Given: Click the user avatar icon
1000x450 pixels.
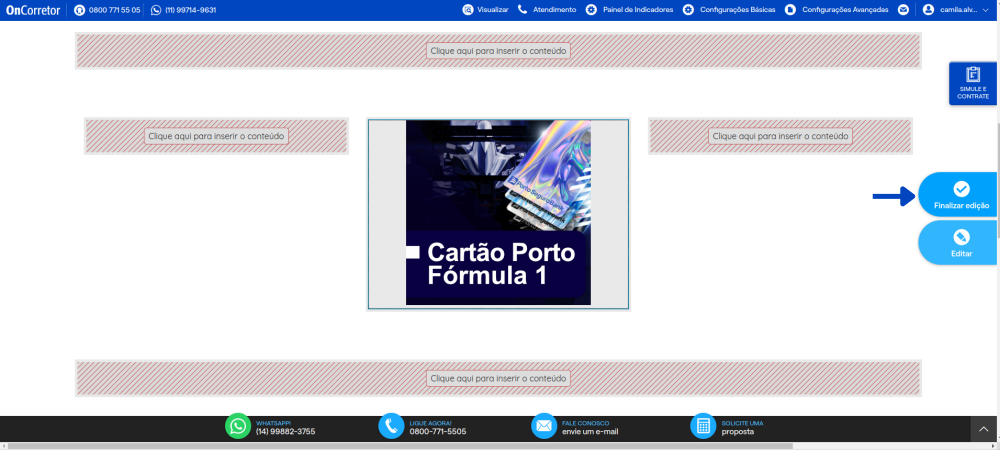Looking at the screenshot, I should point(928,10).
